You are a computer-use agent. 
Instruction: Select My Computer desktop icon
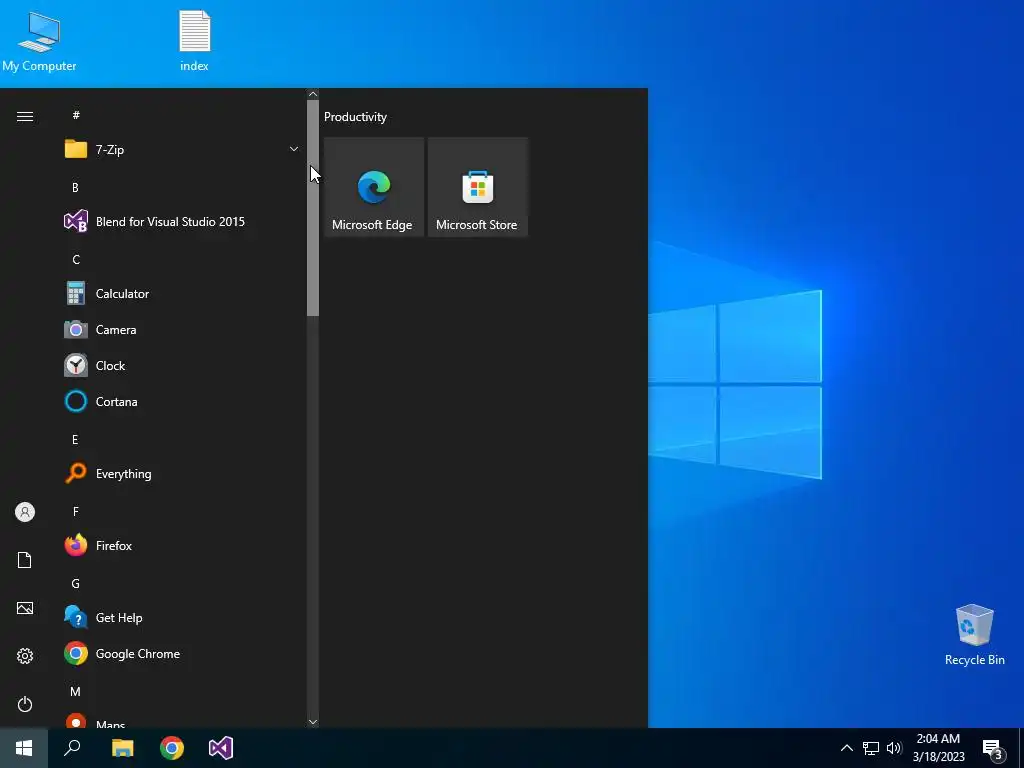click(x=39, y=41)
